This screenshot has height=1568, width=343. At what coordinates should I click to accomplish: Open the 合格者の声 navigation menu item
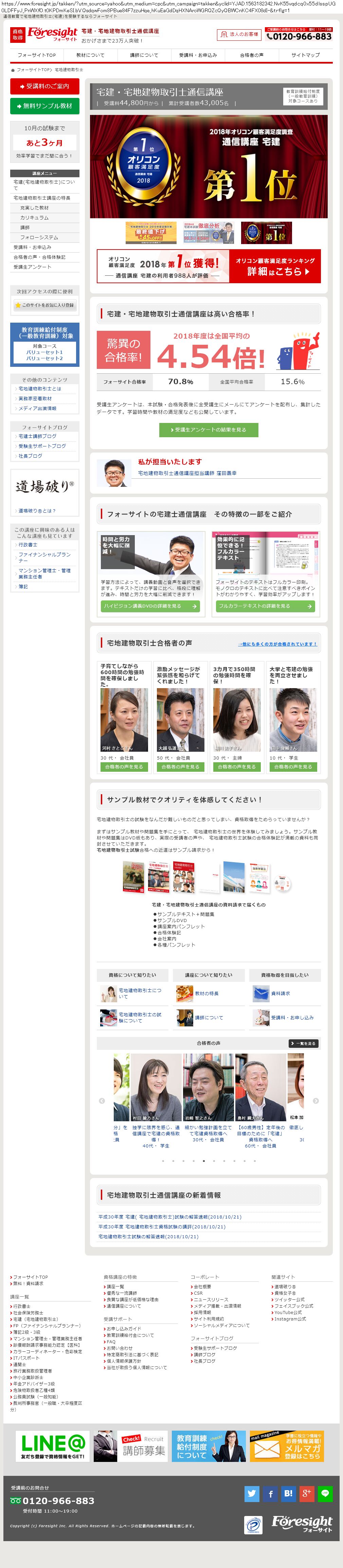coord(251,55)
